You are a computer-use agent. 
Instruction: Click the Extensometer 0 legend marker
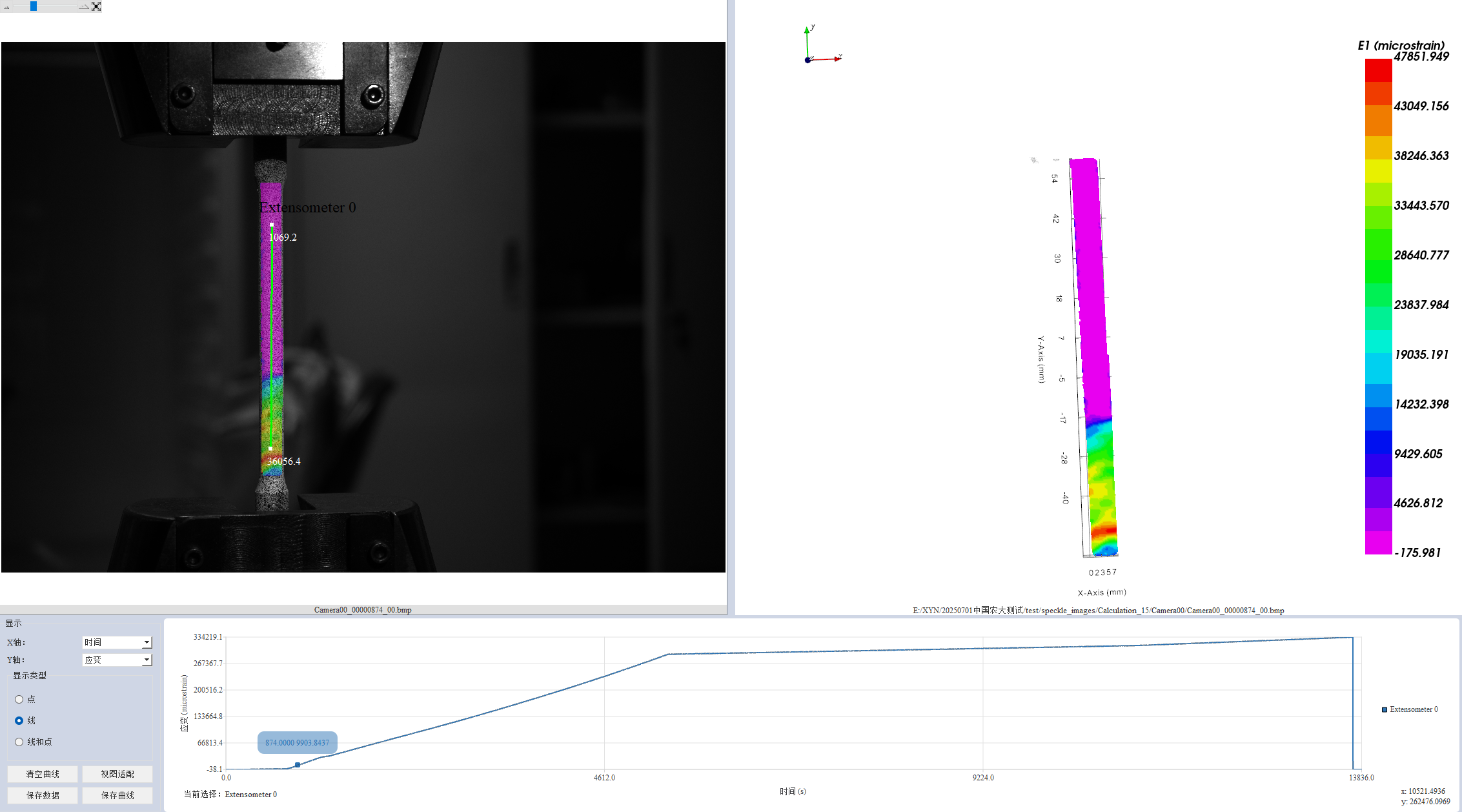[1384, 709]
